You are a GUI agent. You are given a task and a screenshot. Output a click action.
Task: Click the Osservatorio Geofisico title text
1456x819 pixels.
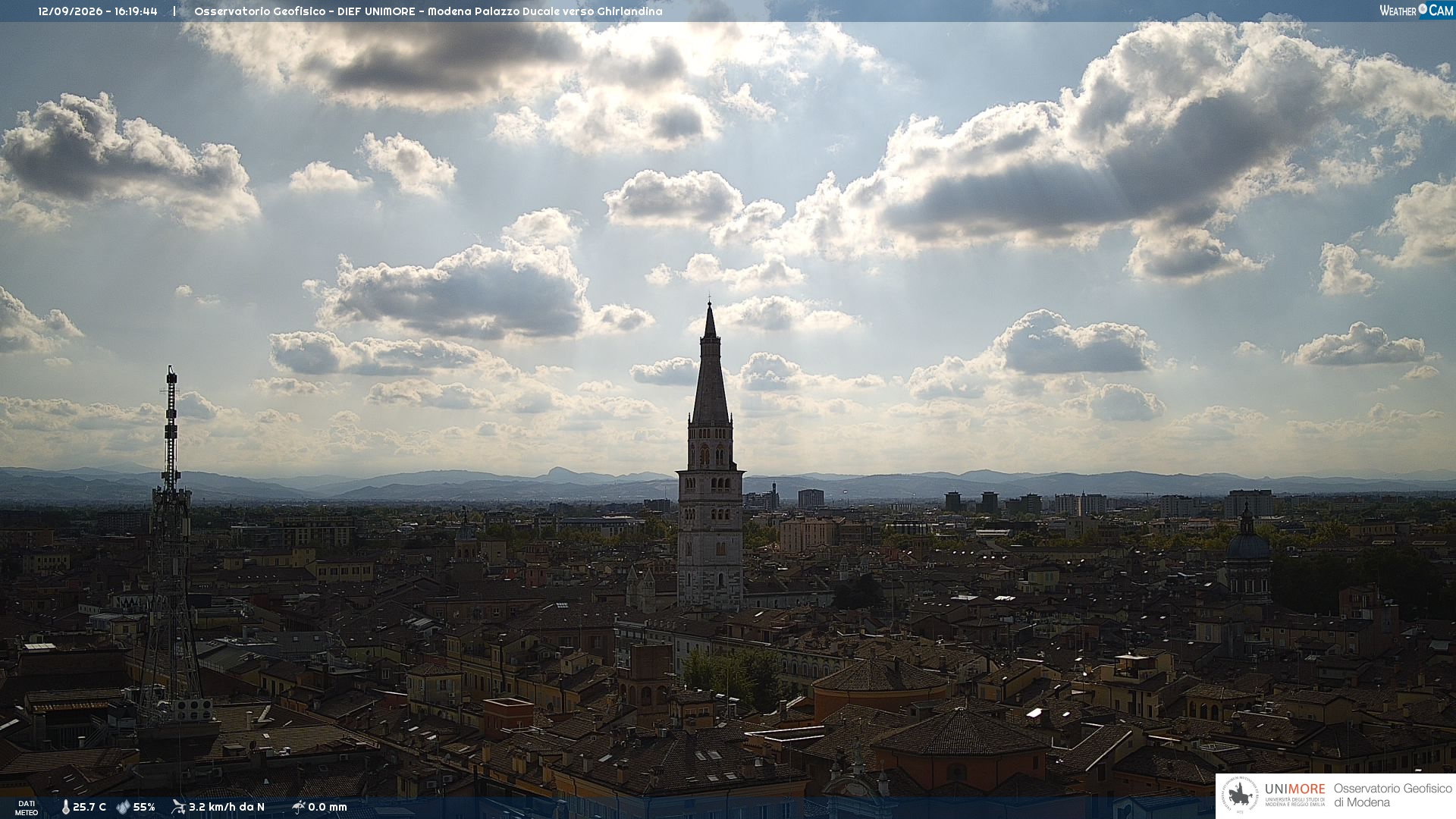tap(260, 11)
